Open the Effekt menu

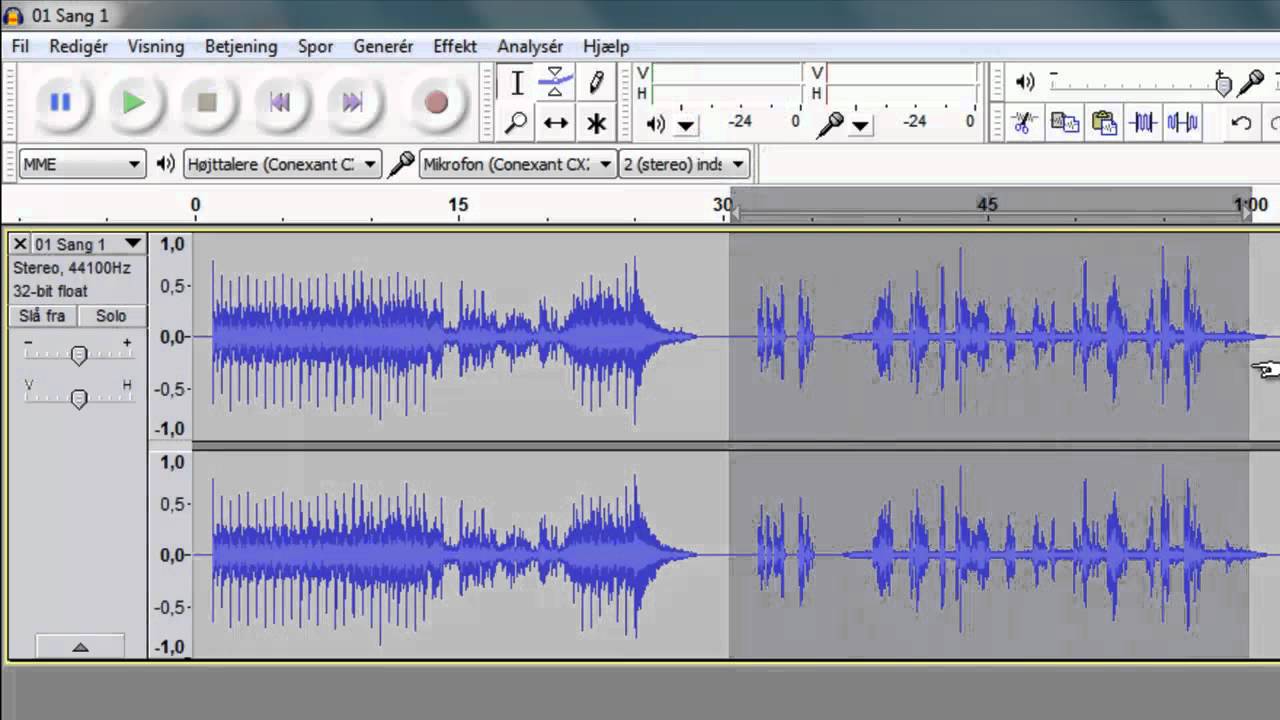tap(455, 46)
